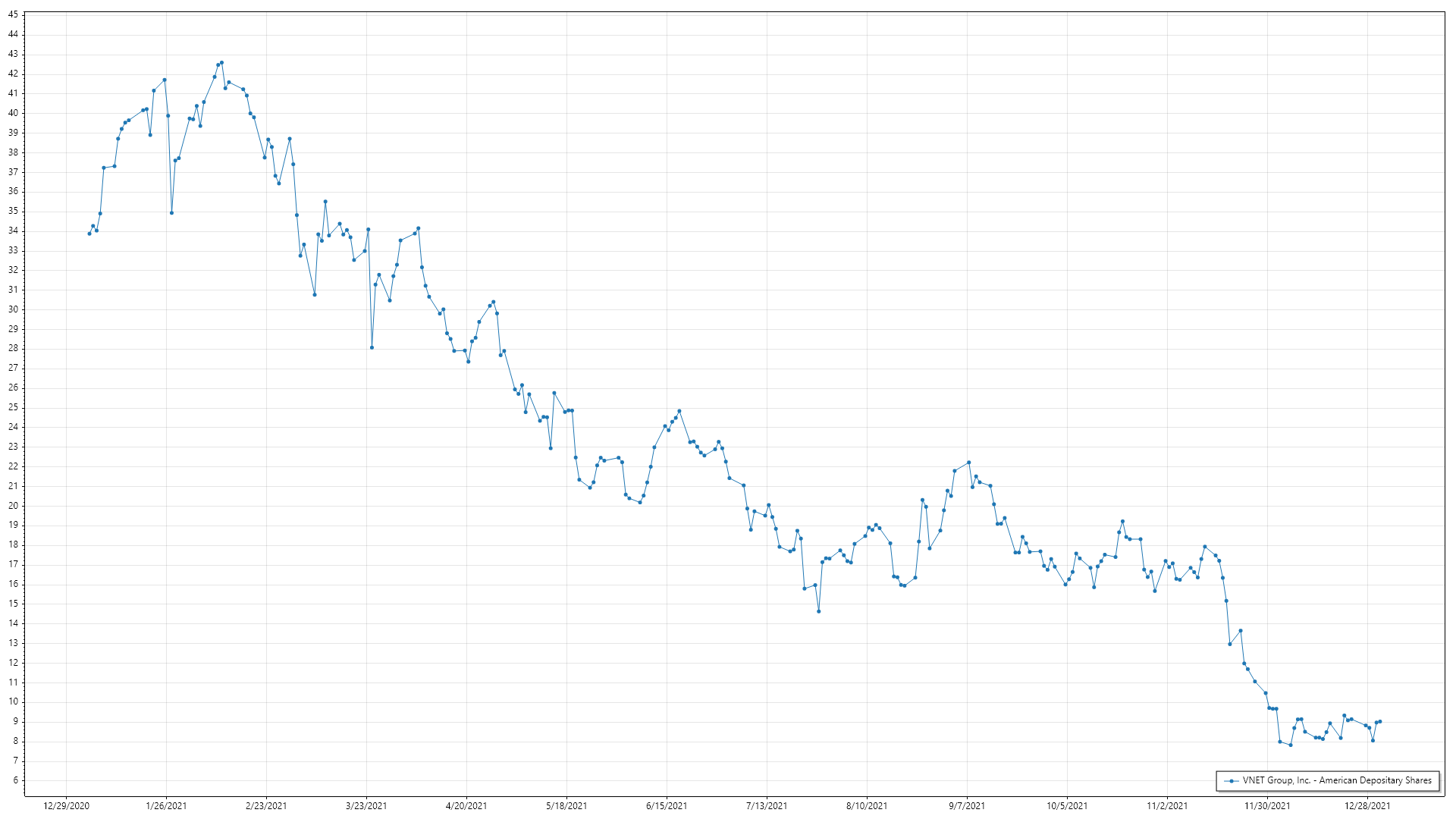The height and width of the screenshot is (819, 1456).
Task: Click the 45 value on y-axis
Action: 13,14
